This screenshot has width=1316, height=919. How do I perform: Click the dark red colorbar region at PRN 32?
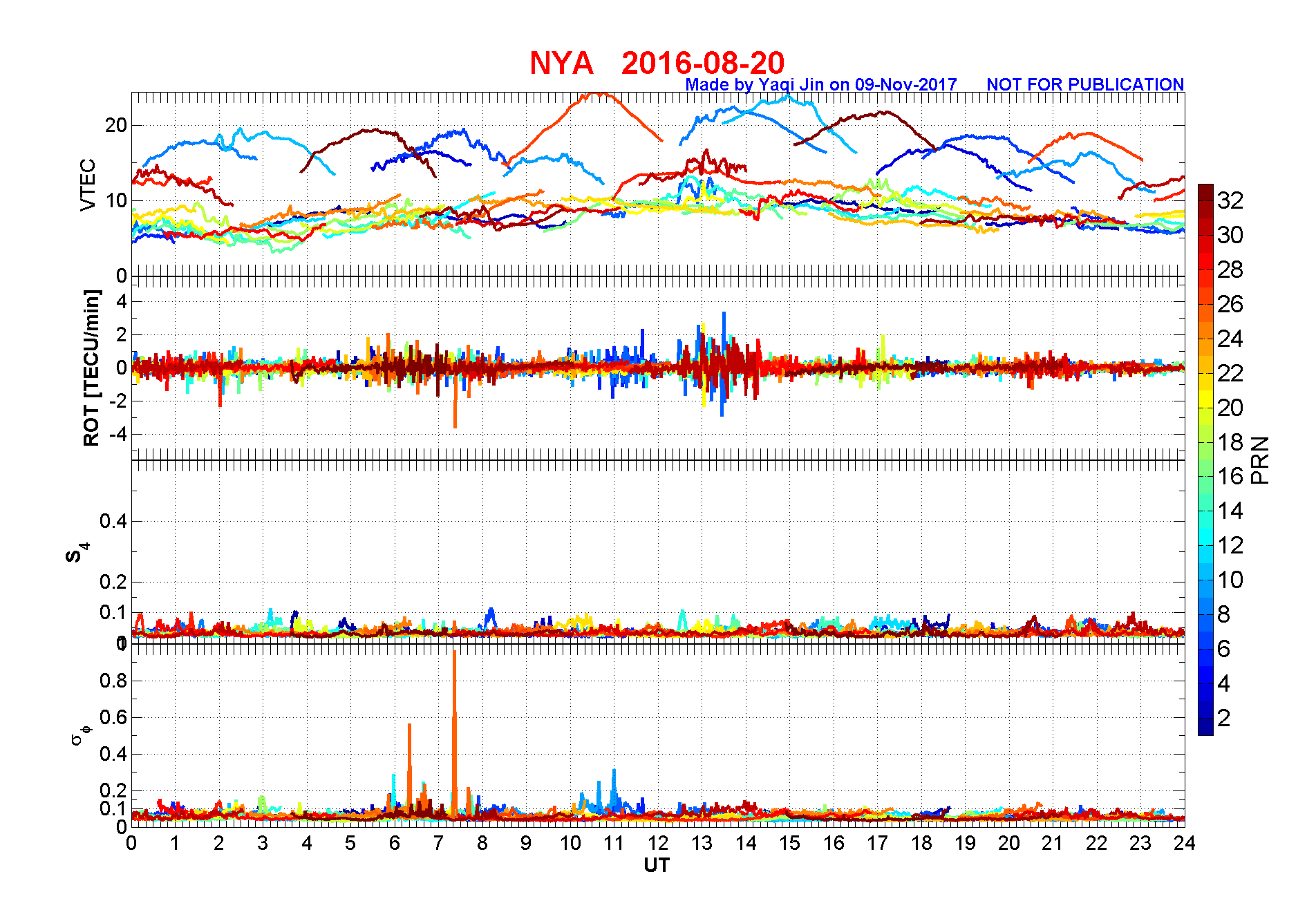[1205, 200]
